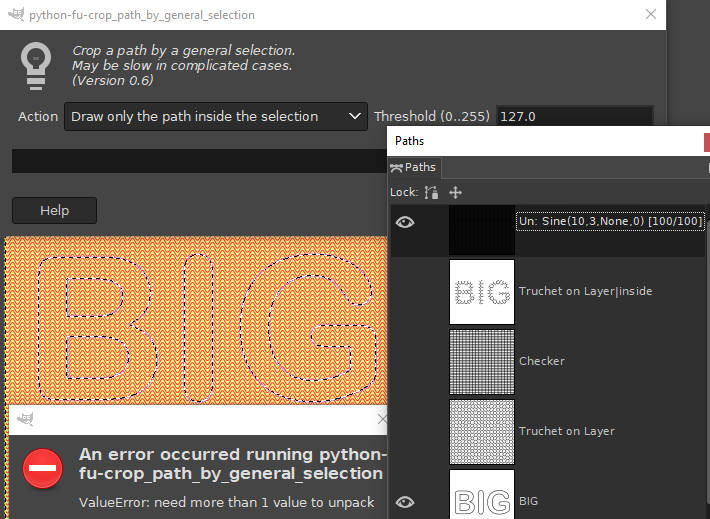
Task: Show the Checker path via eye column
Action: point(405,361)
